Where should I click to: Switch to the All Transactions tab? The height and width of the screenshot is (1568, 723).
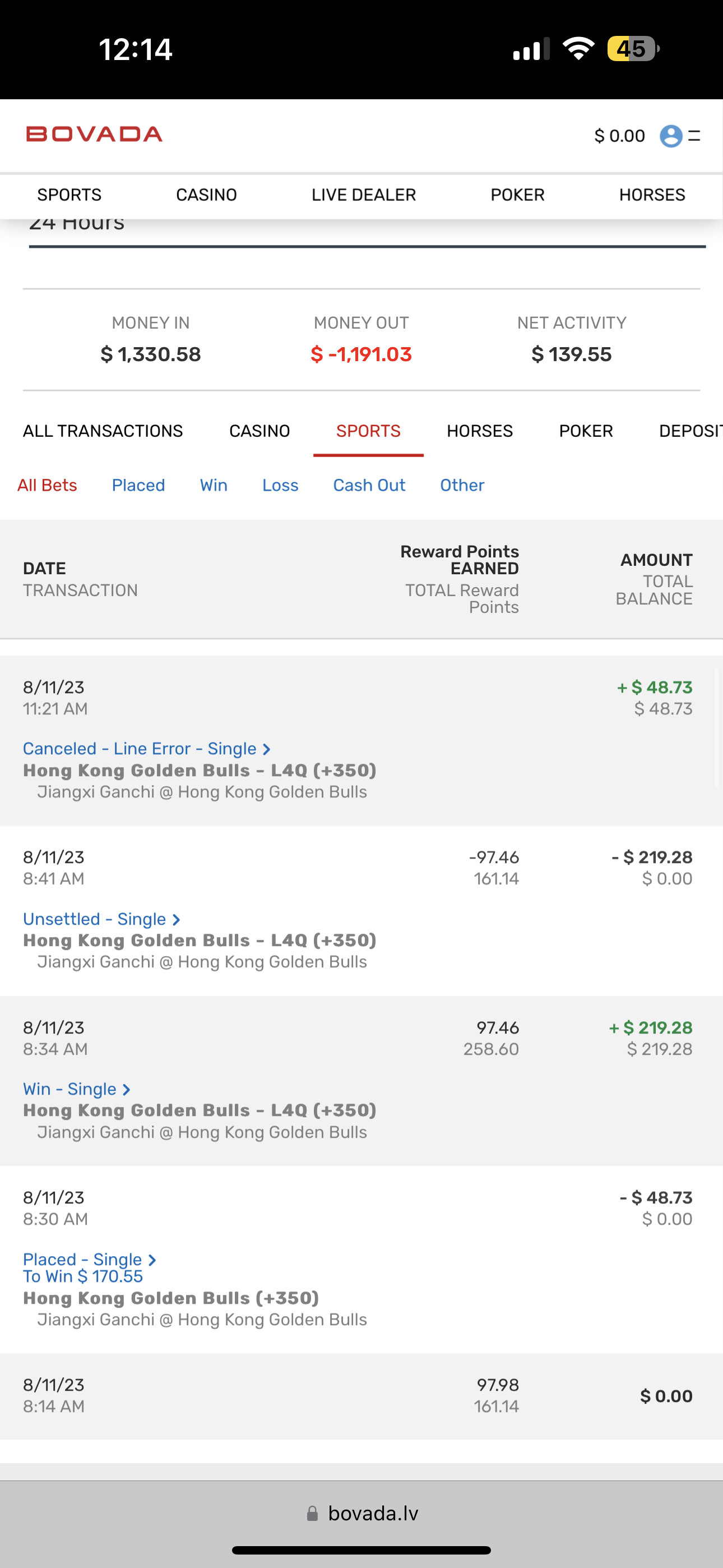click(x=103, y=431)
